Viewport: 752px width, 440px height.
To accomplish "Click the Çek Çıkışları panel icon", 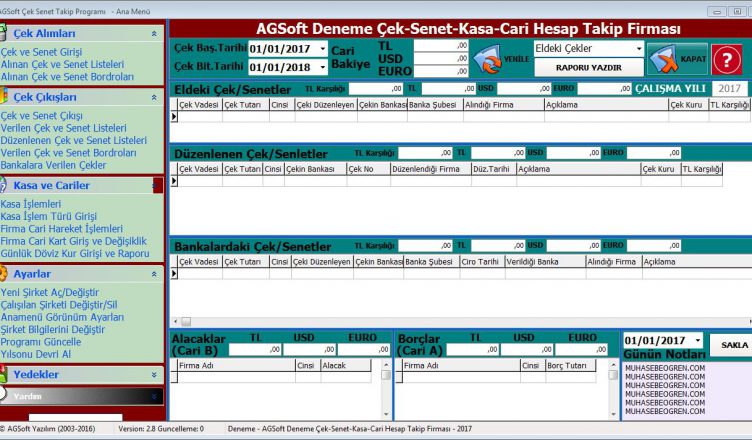I will pos(3,96).
